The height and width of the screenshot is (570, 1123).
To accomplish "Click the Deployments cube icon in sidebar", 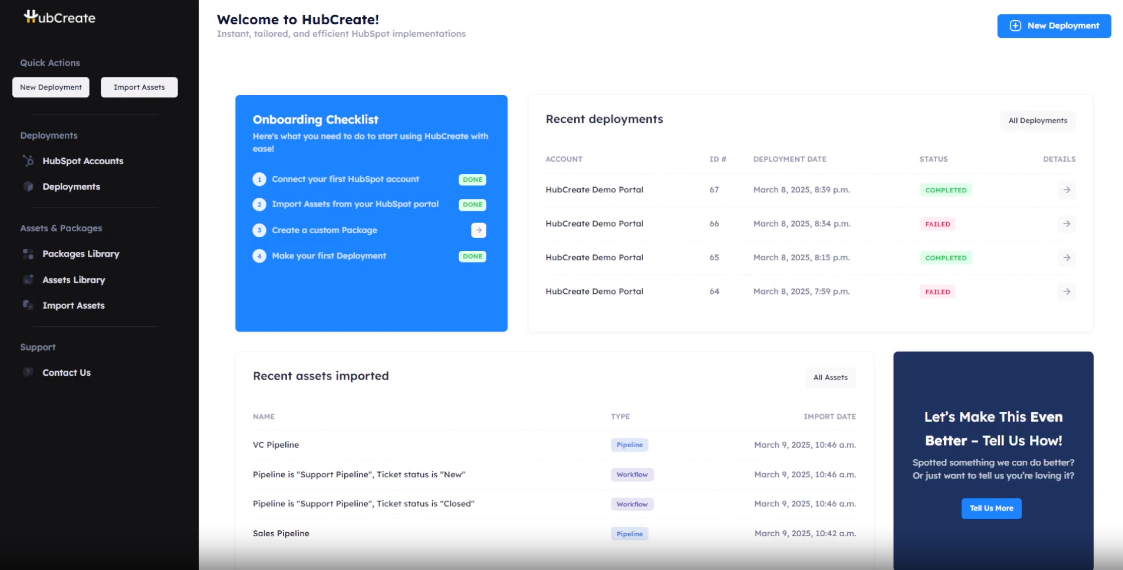I will pos(28,186).
